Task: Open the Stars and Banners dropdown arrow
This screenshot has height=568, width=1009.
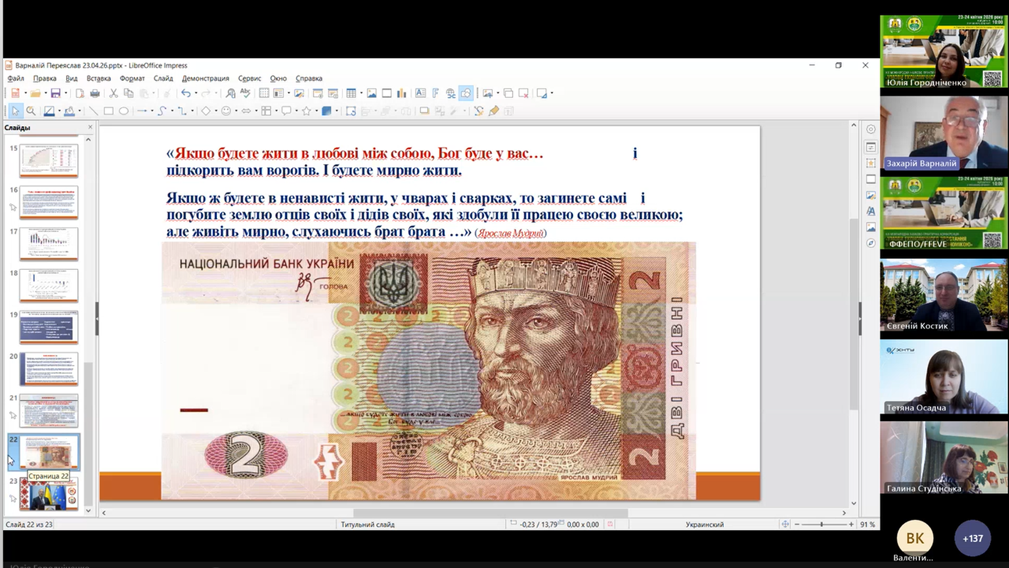Action: [x=316, y=111]
